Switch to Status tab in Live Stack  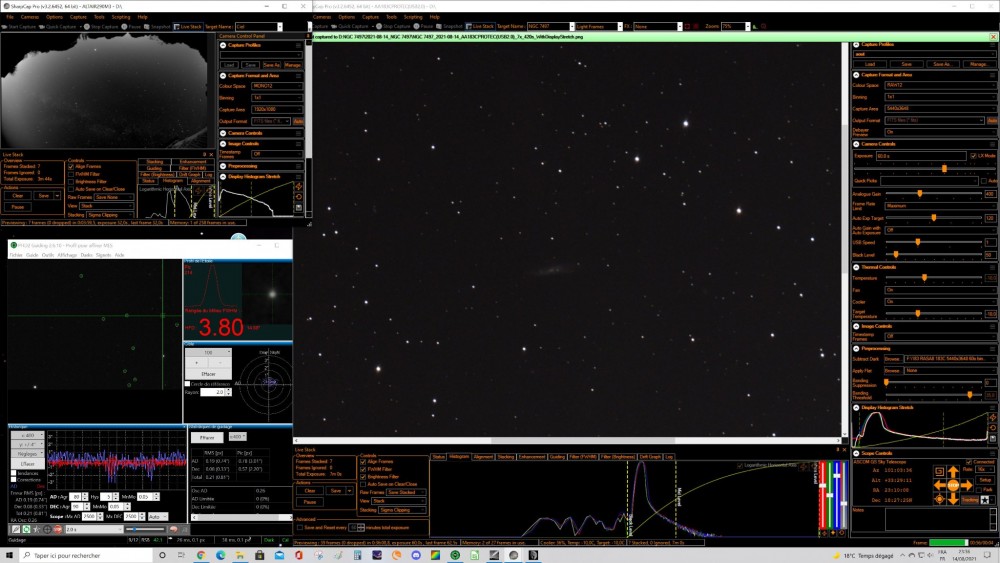point(438,457)
